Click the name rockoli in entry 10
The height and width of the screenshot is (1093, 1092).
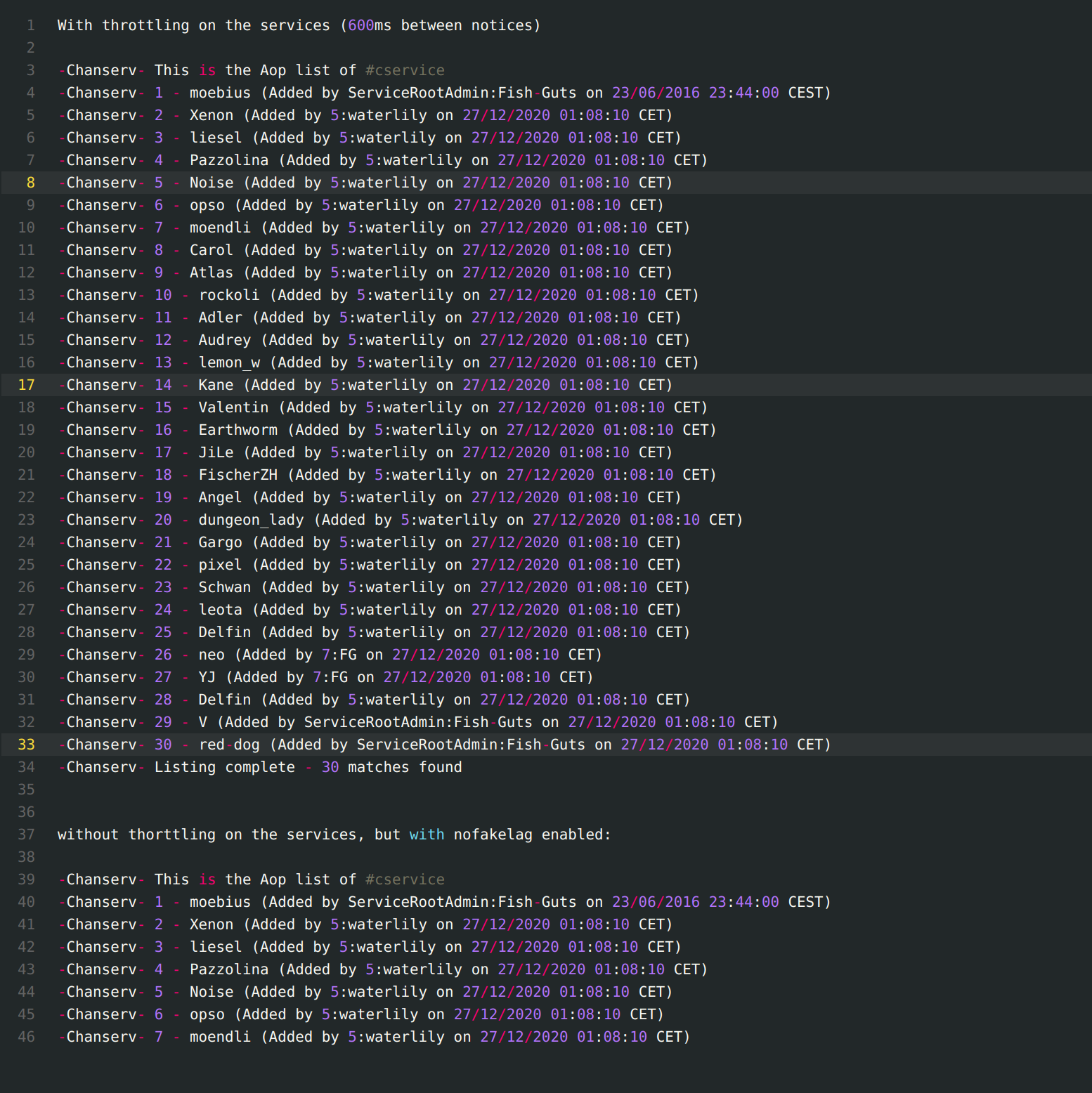pyautogui.click(x=229, y=295)
